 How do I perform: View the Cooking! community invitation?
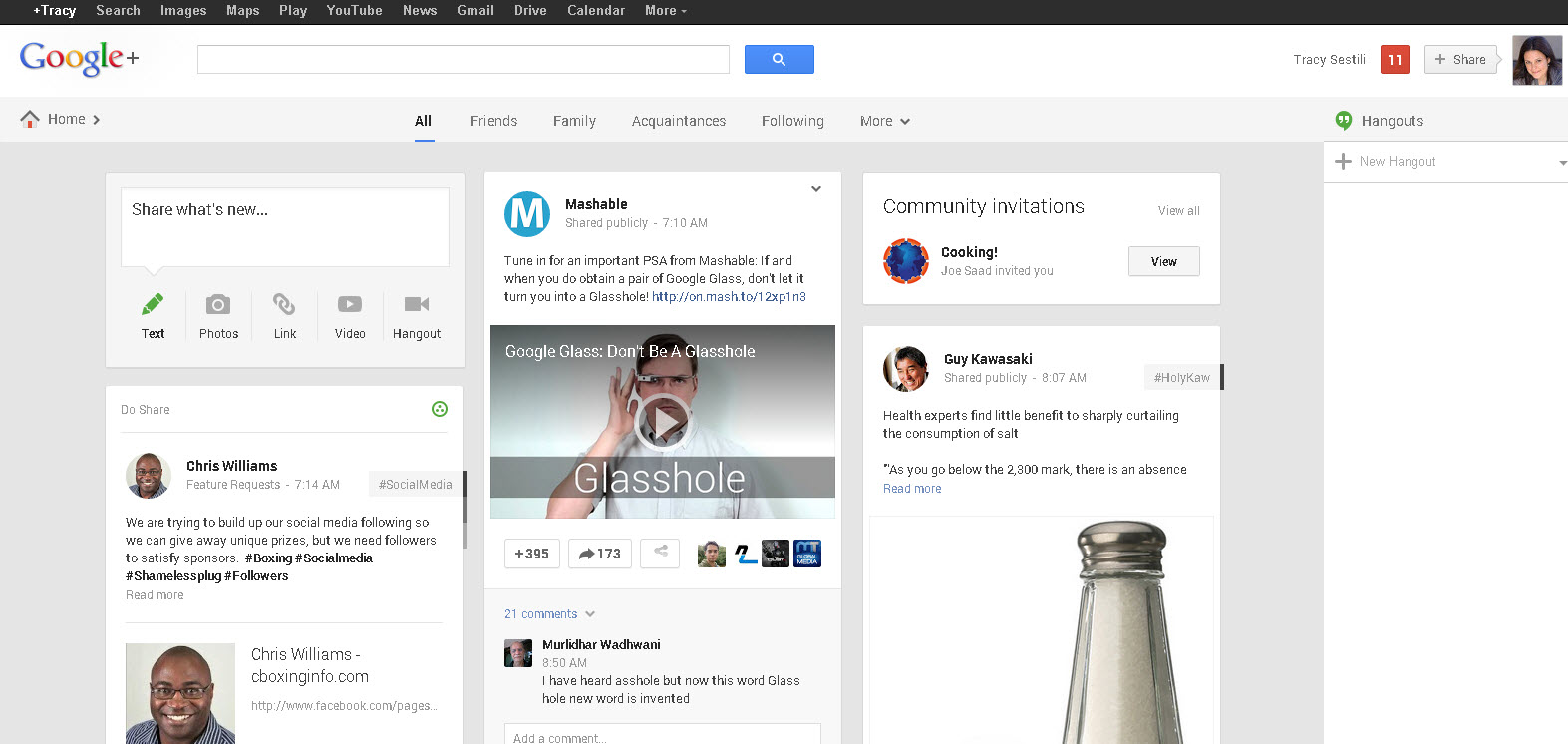click(x=1163, y=261)
